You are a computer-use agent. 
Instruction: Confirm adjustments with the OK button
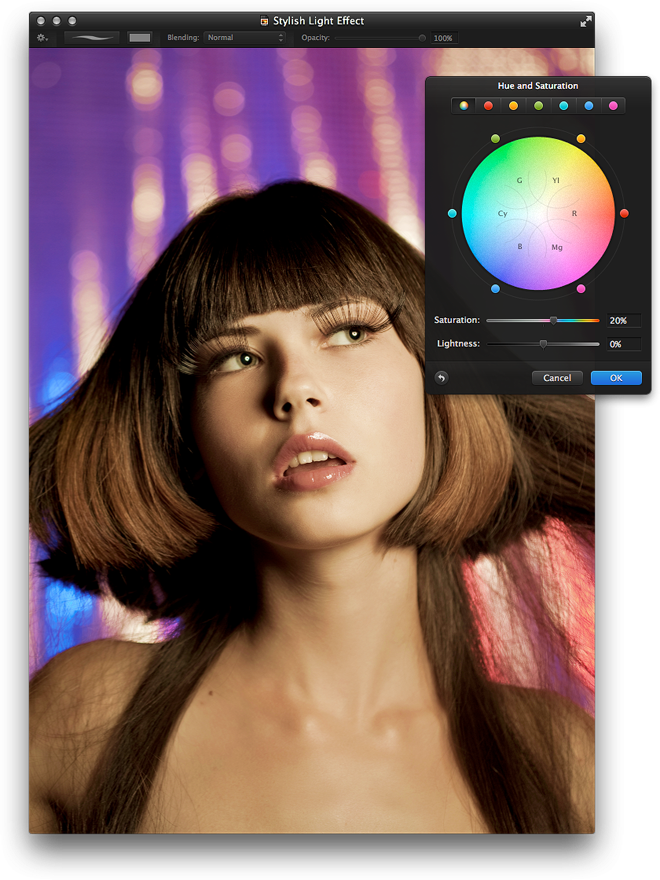(x=616, y=378)
